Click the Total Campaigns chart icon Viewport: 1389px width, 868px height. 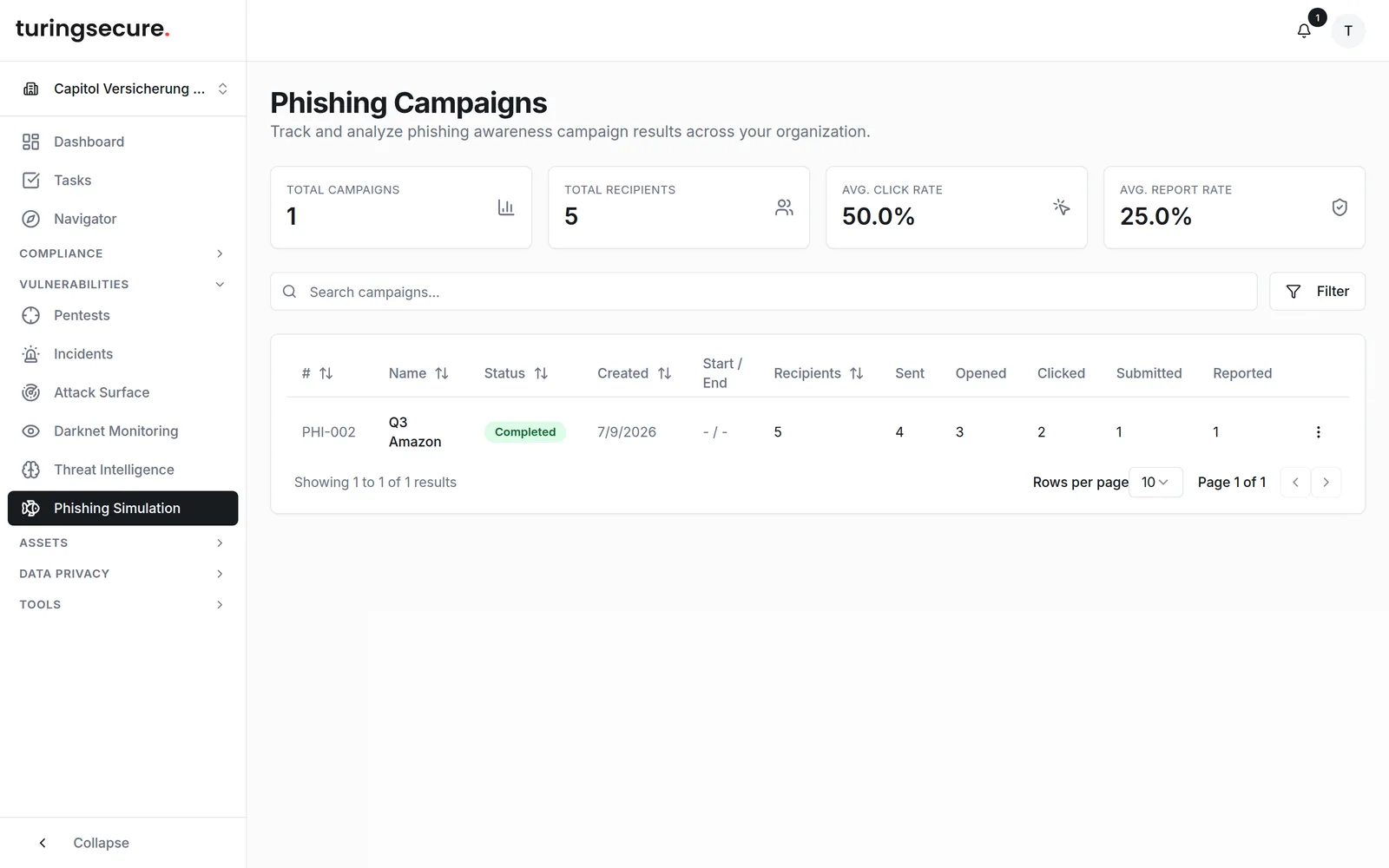point(506,207)
